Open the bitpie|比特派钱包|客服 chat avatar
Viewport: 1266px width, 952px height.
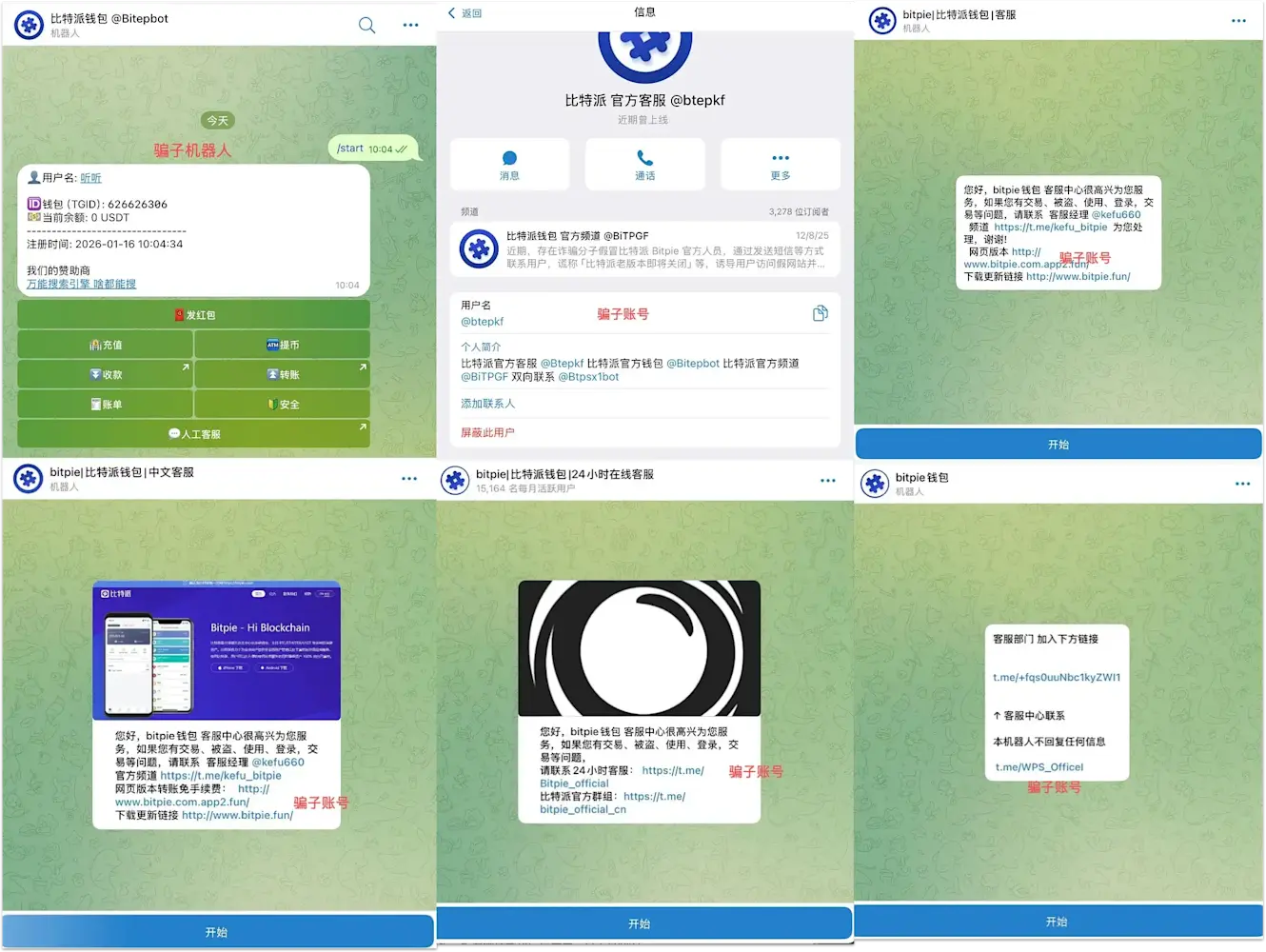click(882, 21)
